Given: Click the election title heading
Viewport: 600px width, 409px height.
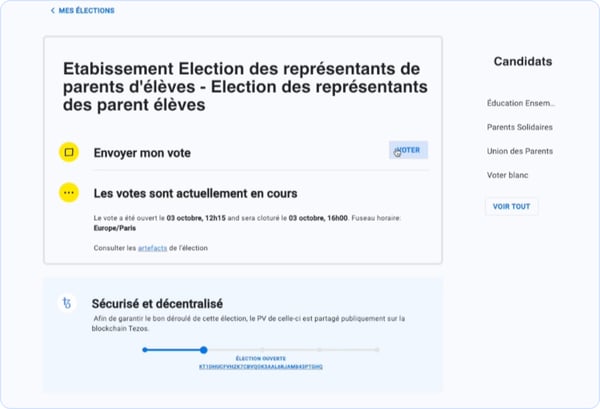Looking at the screenshot, I should tap(238, 86).
